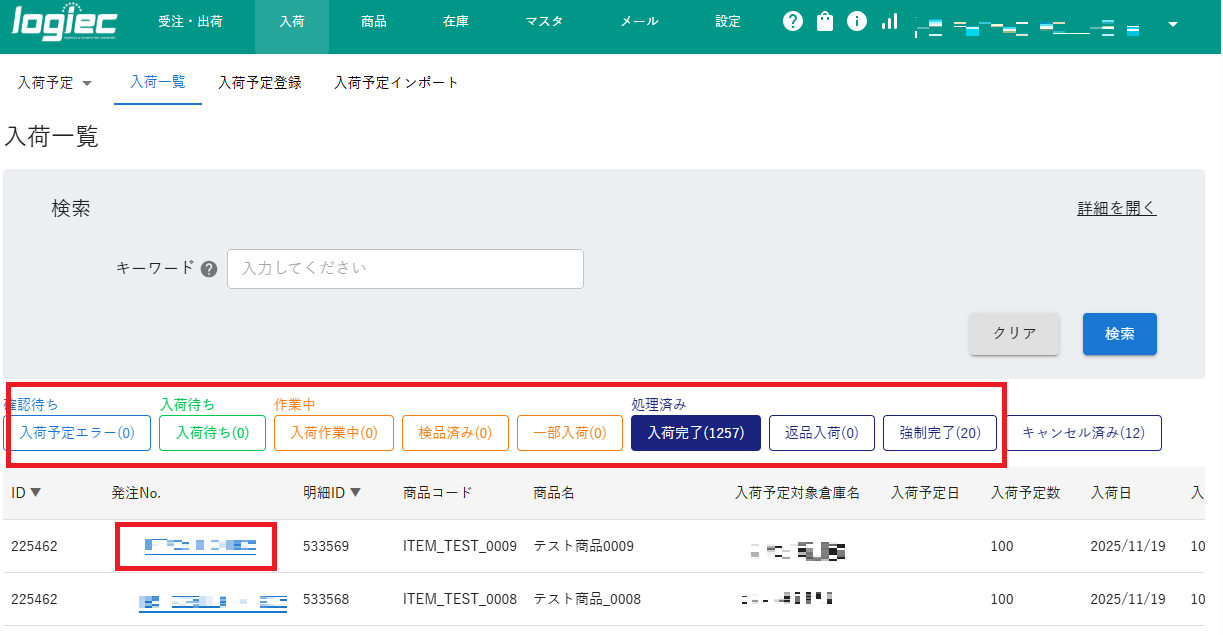Open the info (i) icon

[x=856, y=20]
